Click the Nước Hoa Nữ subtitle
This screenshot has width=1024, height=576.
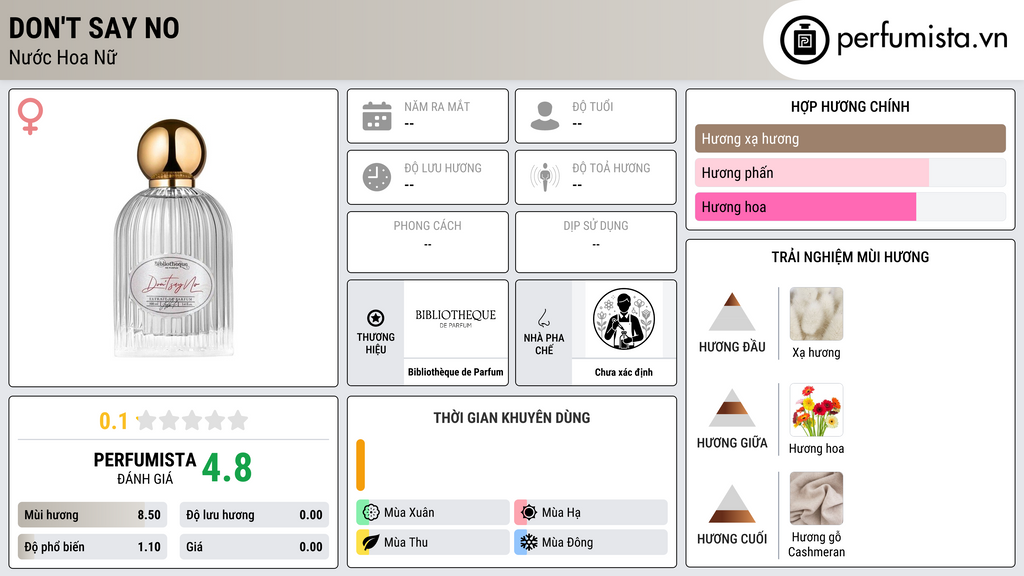[x=63, y=57]
